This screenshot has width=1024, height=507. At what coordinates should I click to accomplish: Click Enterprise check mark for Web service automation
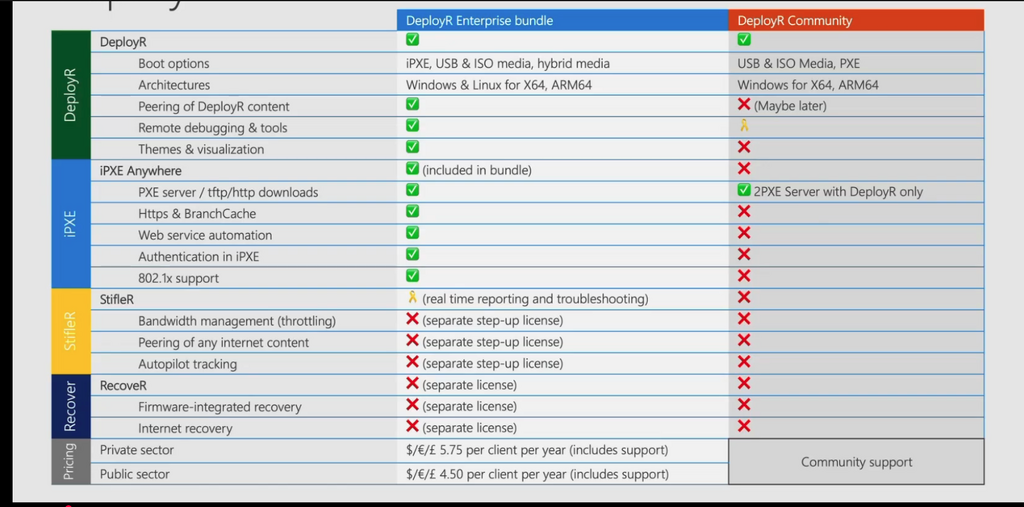click(412, 233)
